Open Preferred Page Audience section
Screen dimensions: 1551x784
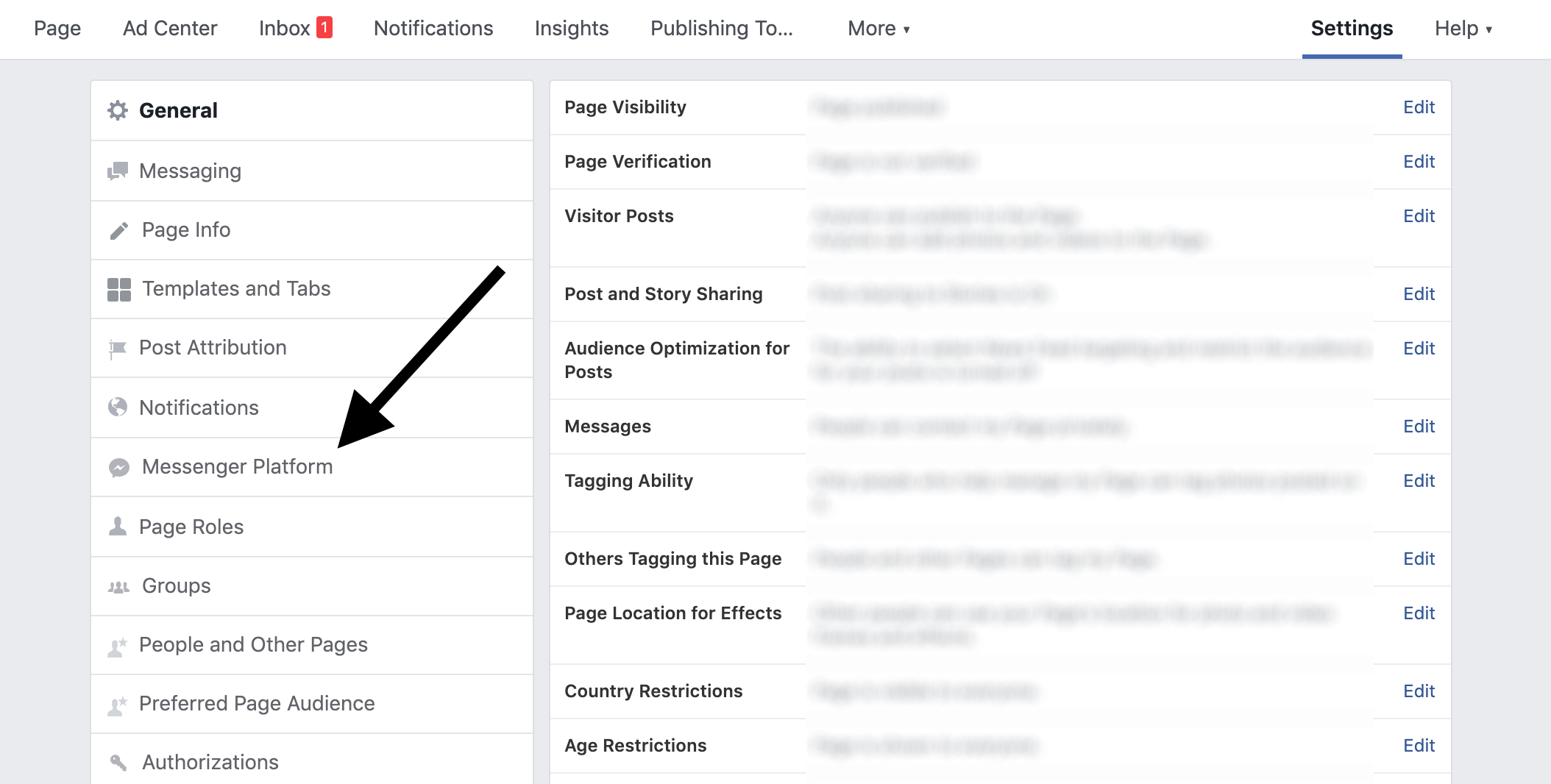(x=312, y=704)
